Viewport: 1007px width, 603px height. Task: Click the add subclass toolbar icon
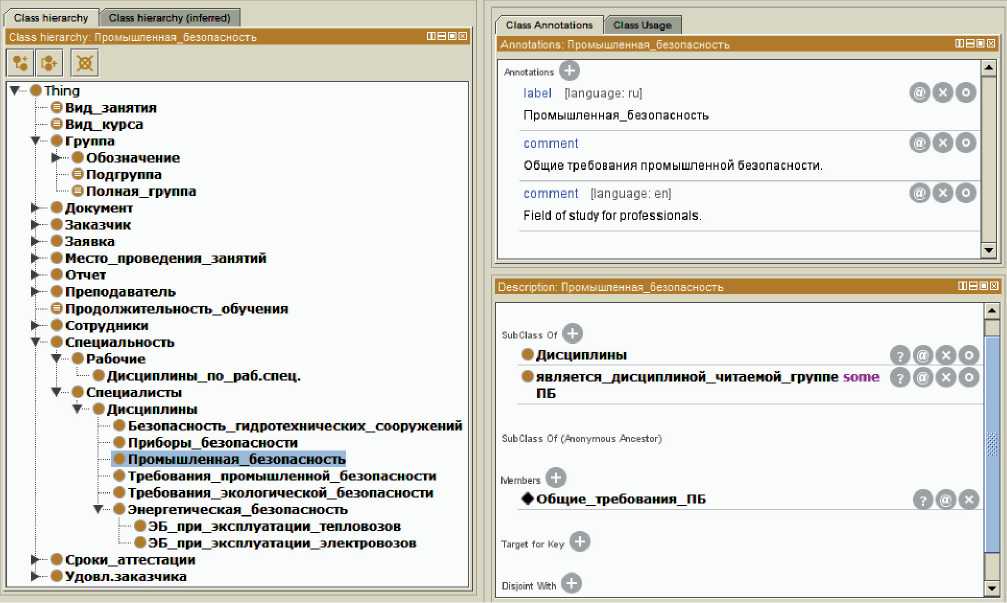pos(20,62)
